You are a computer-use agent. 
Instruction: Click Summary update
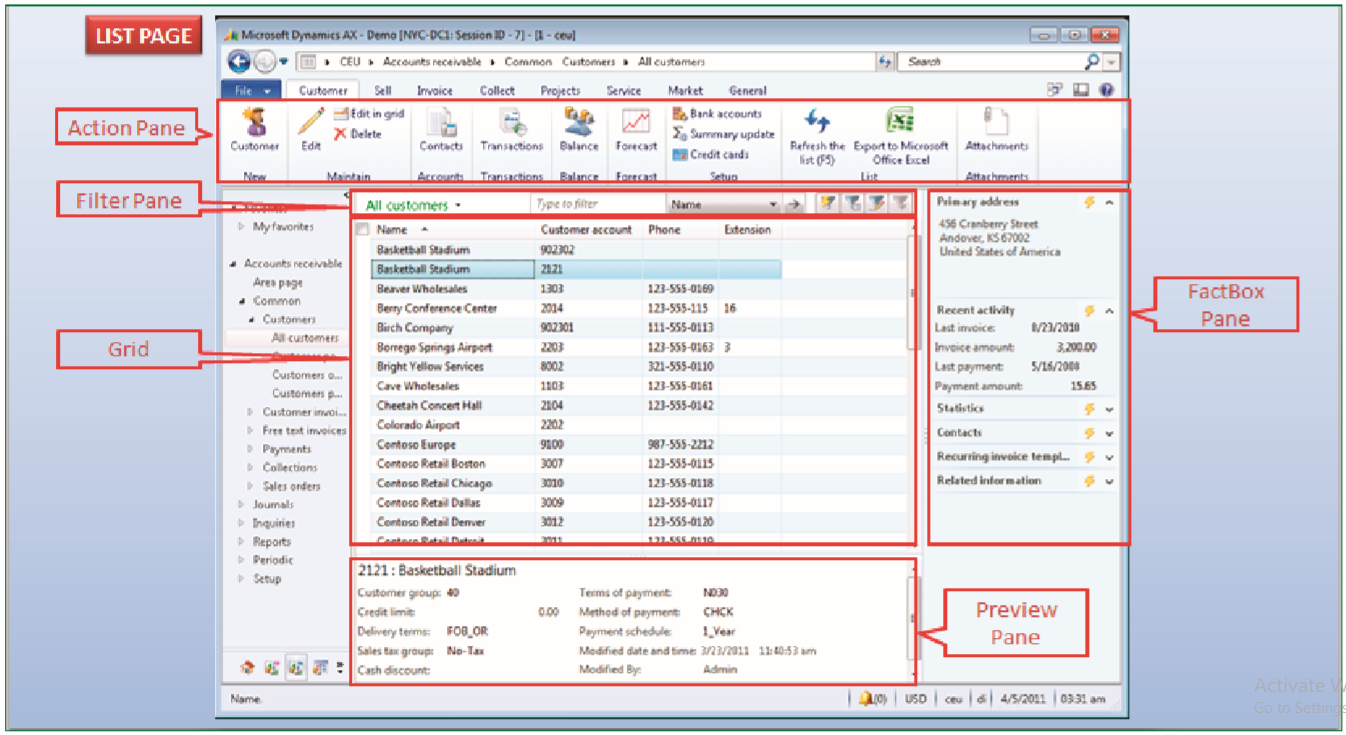pyautogui.click(x=724, y=134)
